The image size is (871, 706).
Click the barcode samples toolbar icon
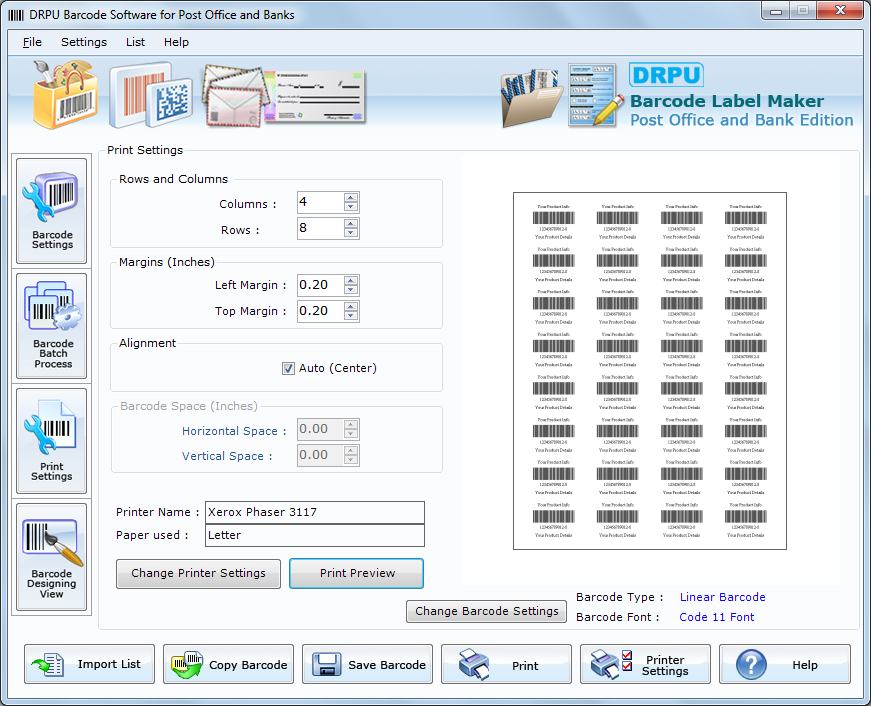(x=150, y=95)
